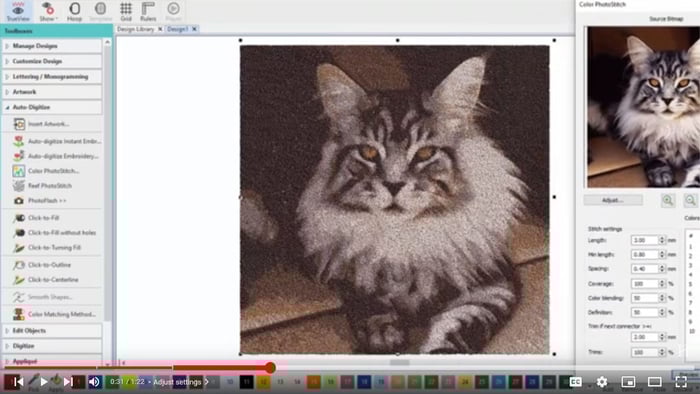The width and height of the screenshot is (700, 394).
Task: Zoom out on the source bitmap preview
Action: (x=690, y=200)
